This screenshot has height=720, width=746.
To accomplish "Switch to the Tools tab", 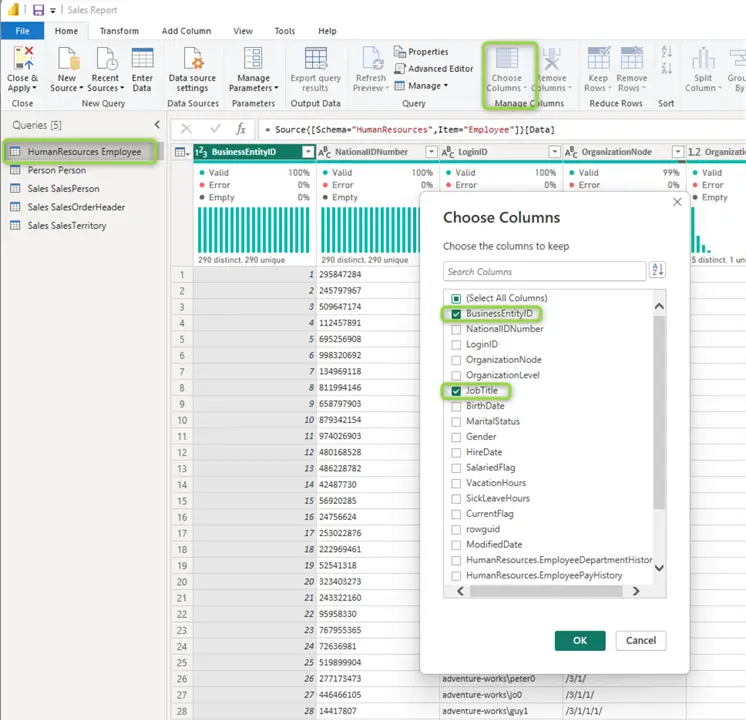I will [285, 31].
